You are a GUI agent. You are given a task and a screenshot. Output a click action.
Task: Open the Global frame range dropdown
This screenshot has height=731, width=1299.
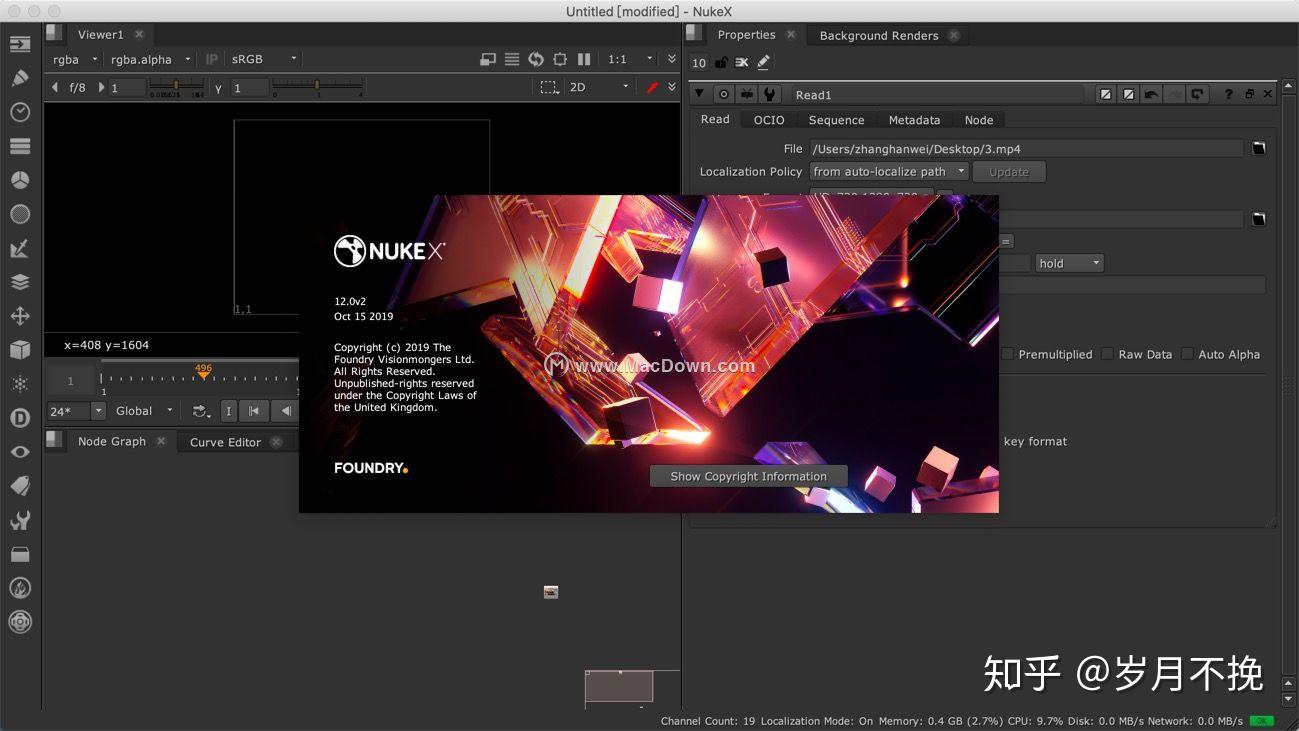(144, 411)
